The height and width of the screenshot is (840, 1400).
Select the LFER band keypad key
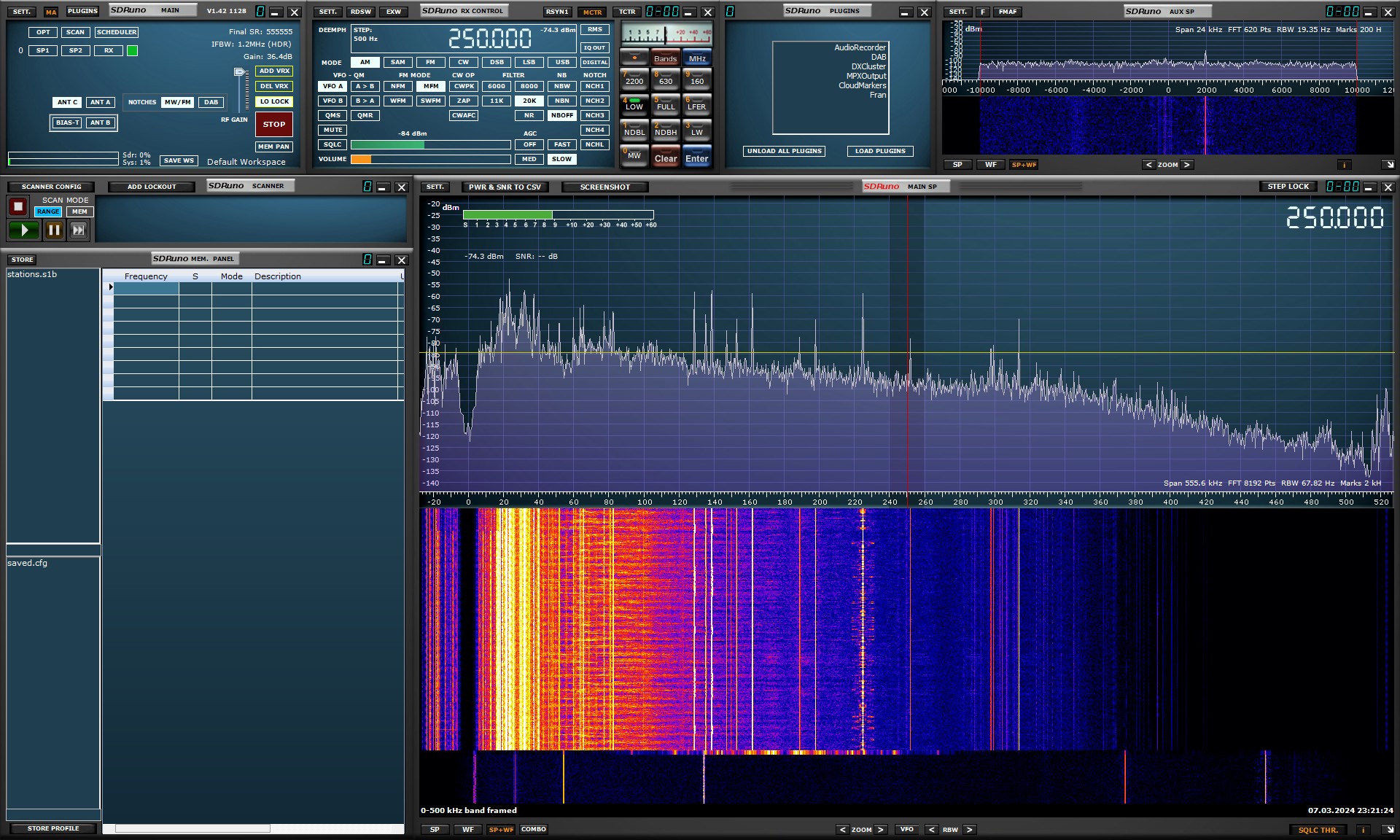(x=697, y=105)
